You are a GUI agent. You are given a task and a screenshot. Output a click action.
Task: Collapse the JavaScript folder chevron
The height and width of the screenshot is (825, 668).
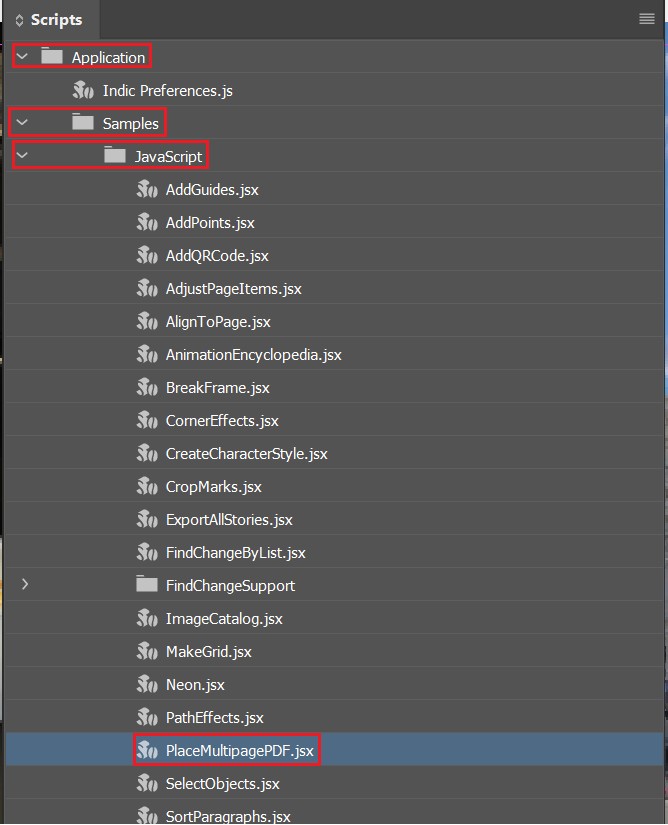pos(22,155)
